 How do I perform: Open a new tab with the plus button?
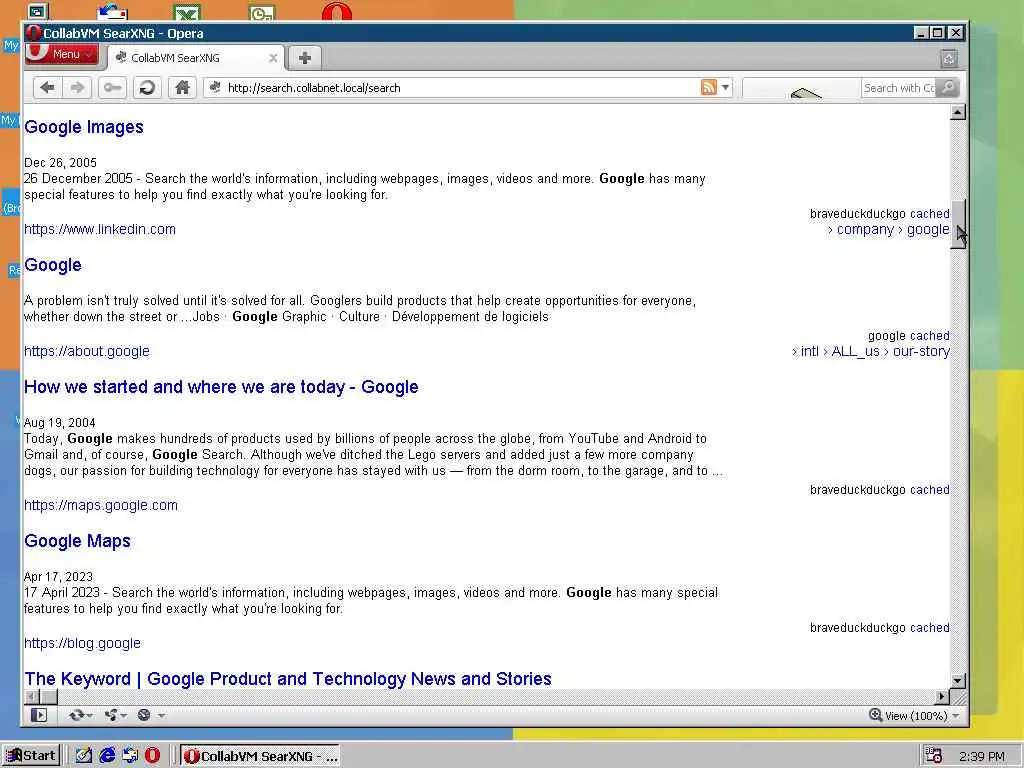[x=304, y=58]
